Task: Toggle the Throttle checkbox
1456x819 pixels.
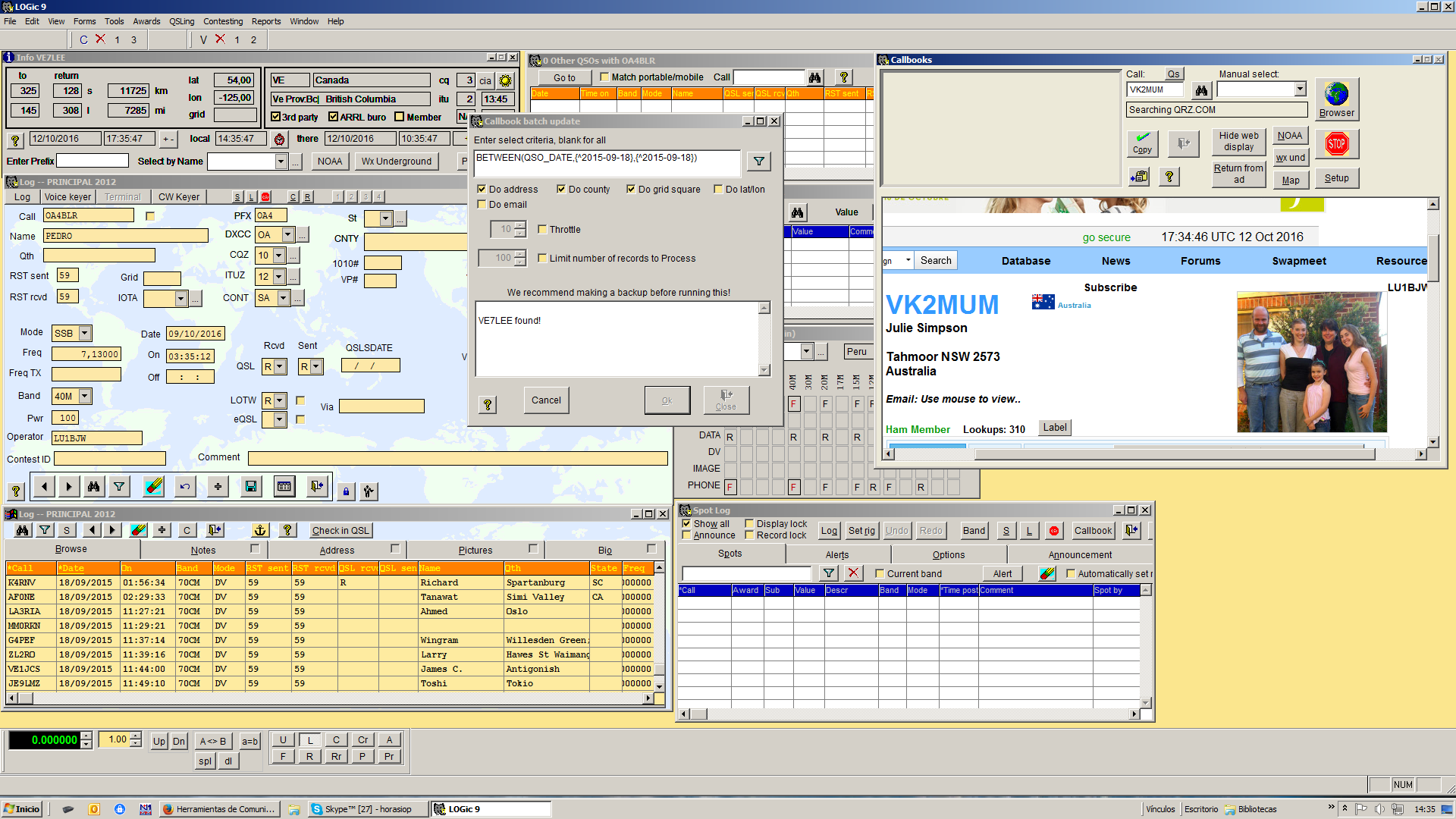Action: click(x=542, y=230)
